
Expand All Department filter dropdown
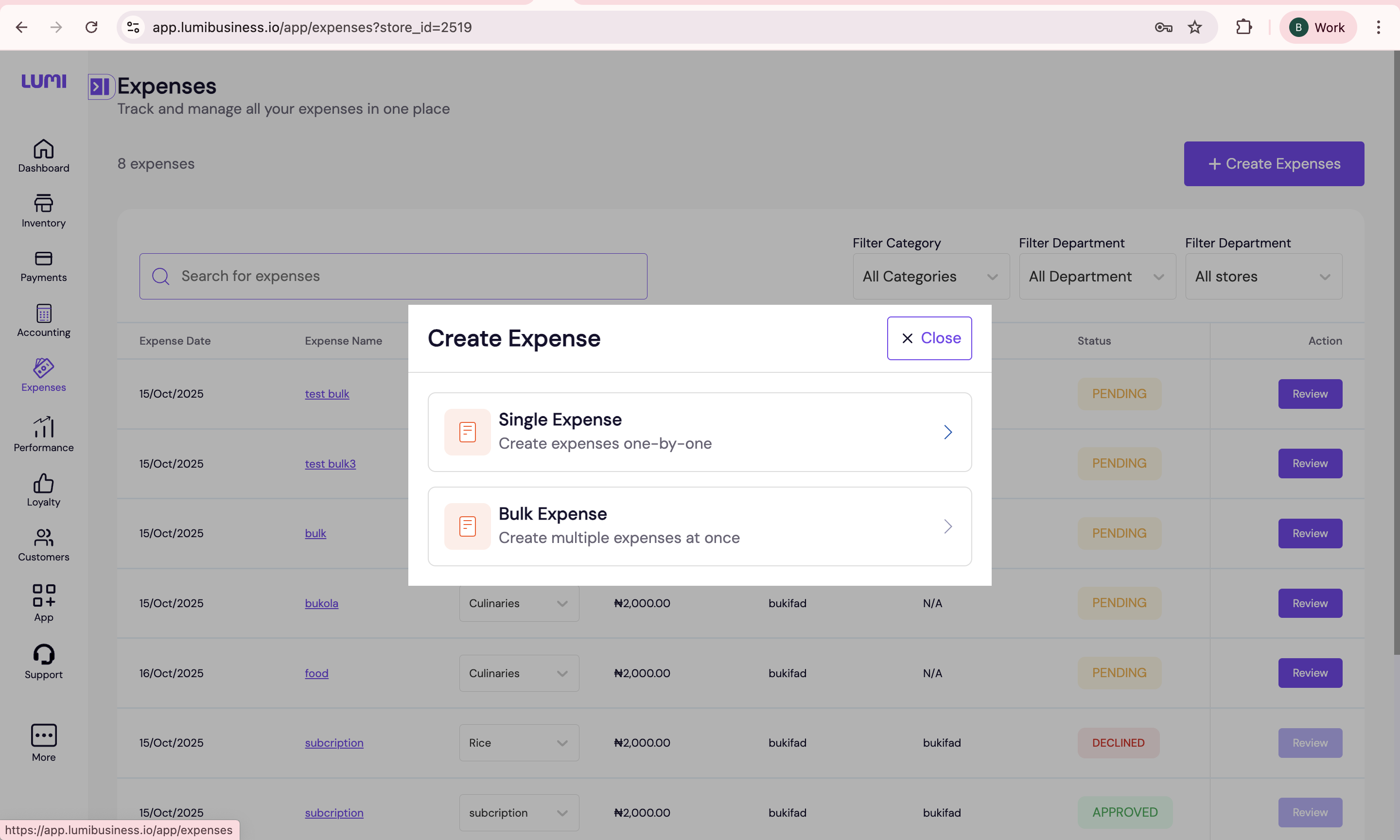[1097, 277]
